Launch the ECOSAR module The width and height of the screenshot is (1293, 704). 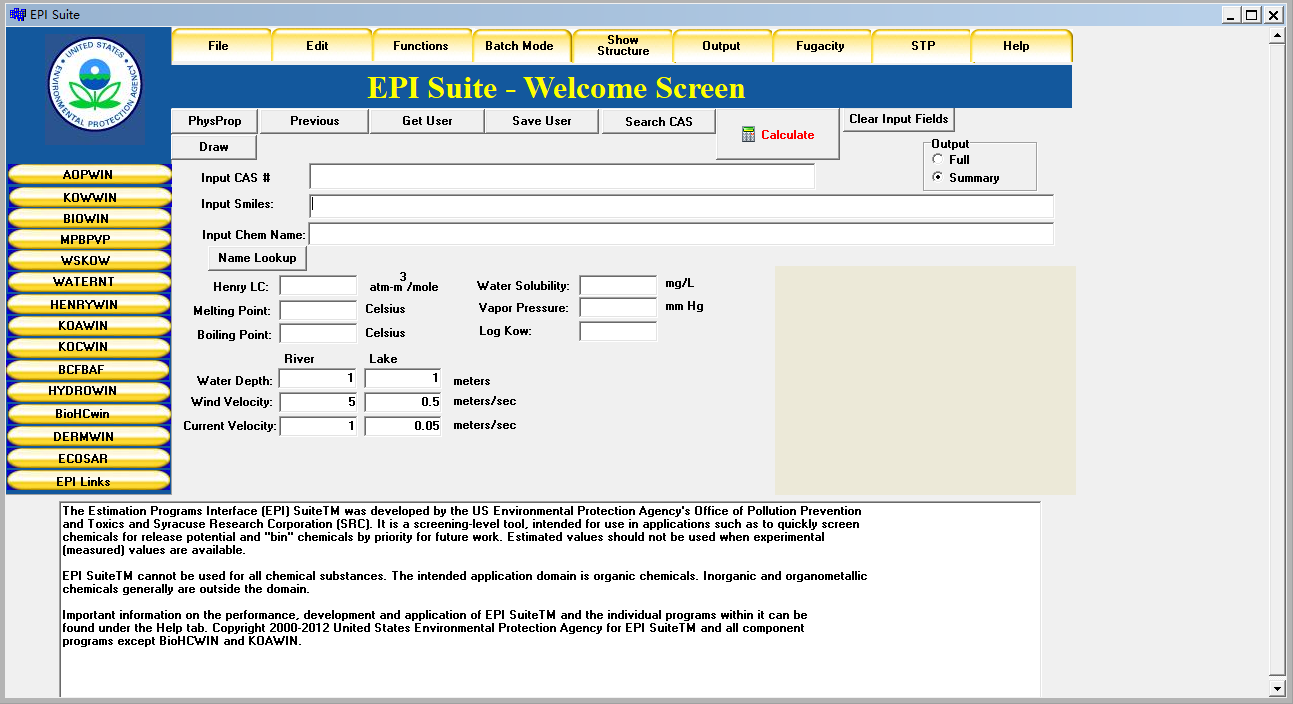coord(89,459)
